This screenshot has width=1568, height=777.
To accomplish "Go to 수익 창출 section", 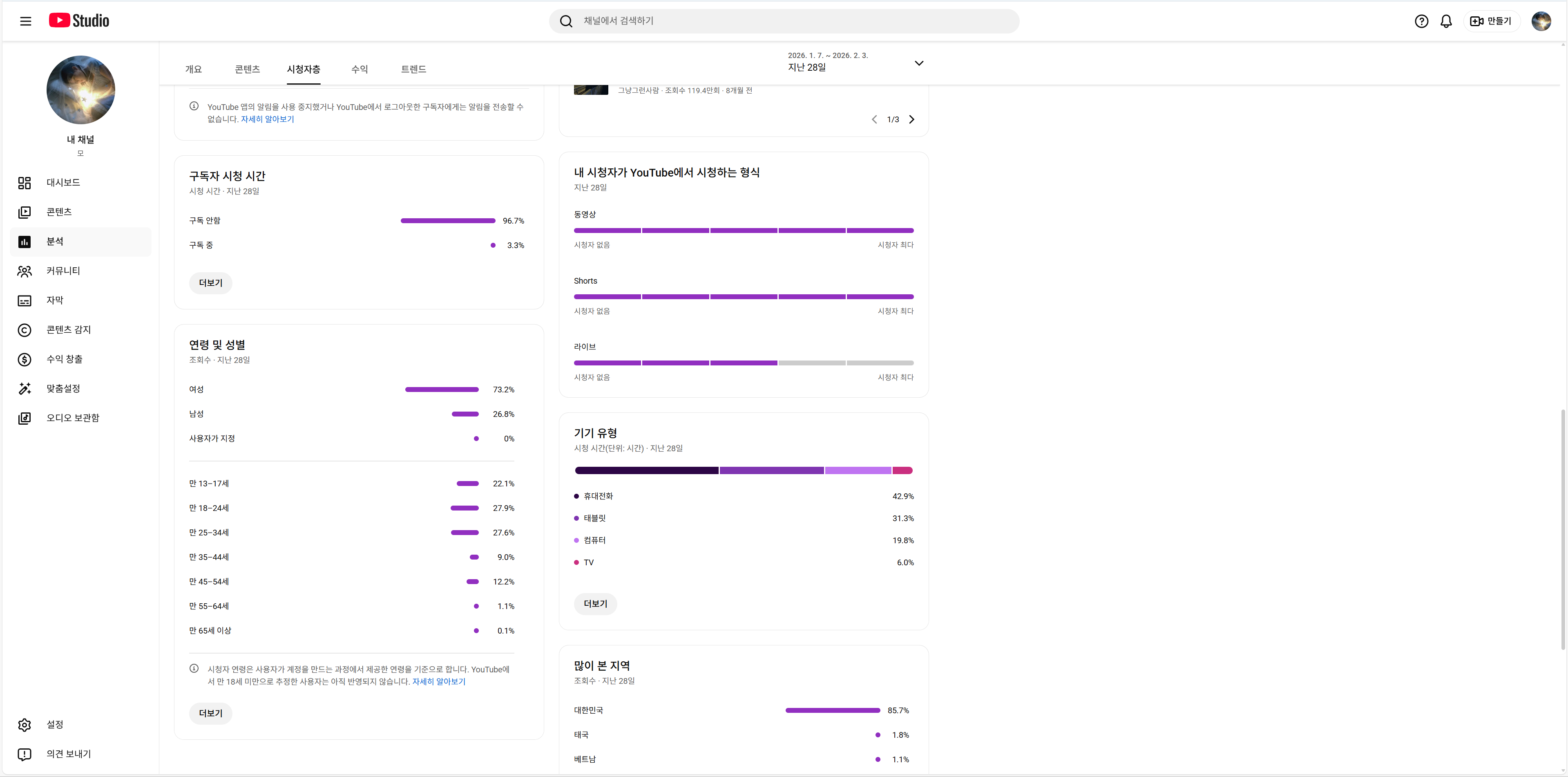I will tap(65, 359).
